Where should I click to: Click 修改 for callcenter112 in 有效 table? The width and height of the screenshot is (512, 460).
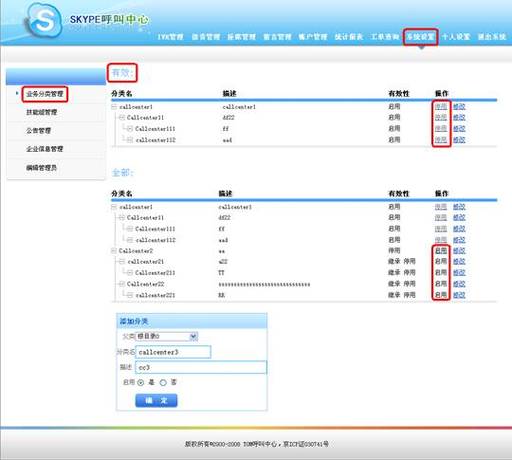point(459,140)
